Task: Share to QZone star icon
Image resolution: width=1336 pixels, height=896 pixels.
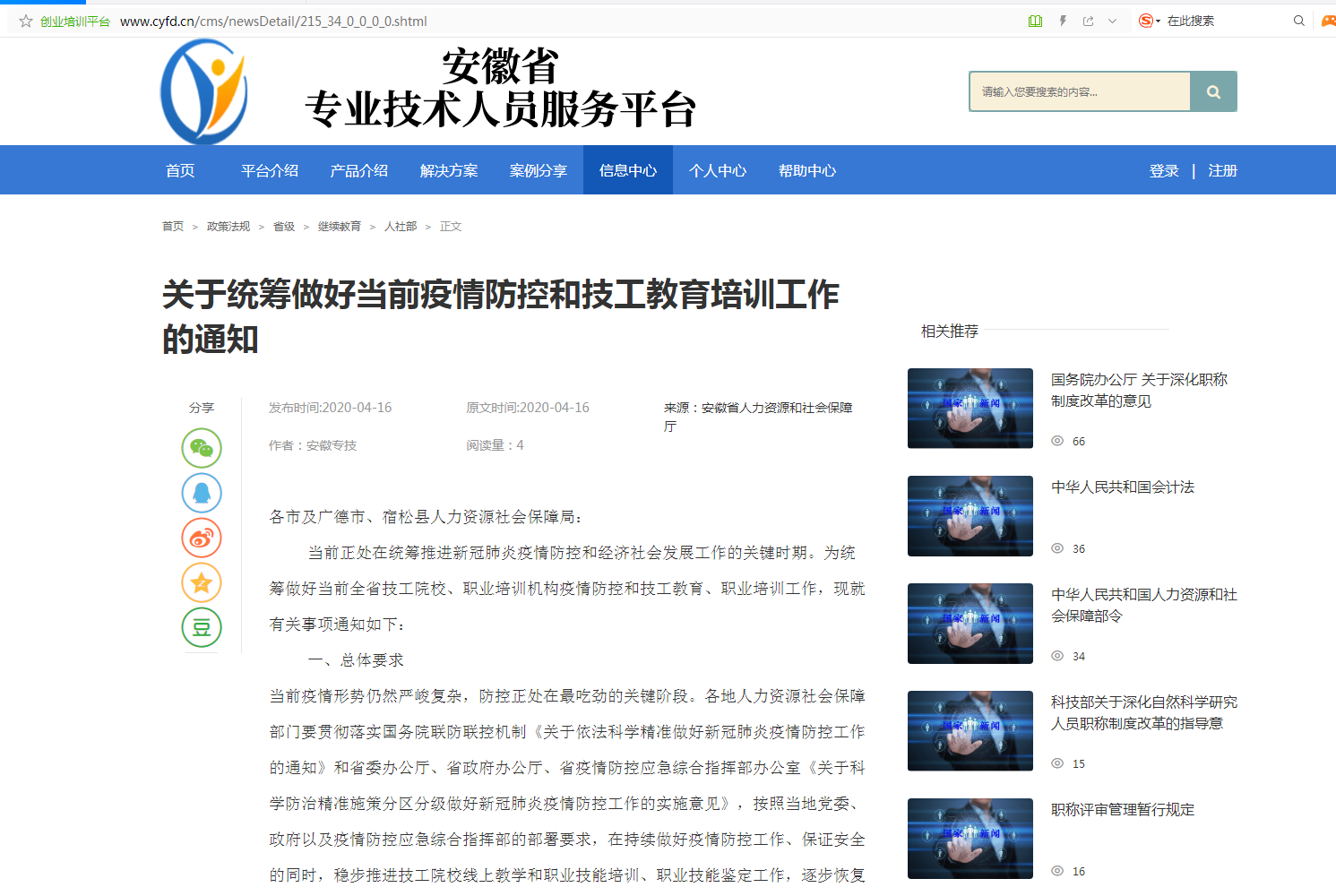Action: tap(202, 582)
